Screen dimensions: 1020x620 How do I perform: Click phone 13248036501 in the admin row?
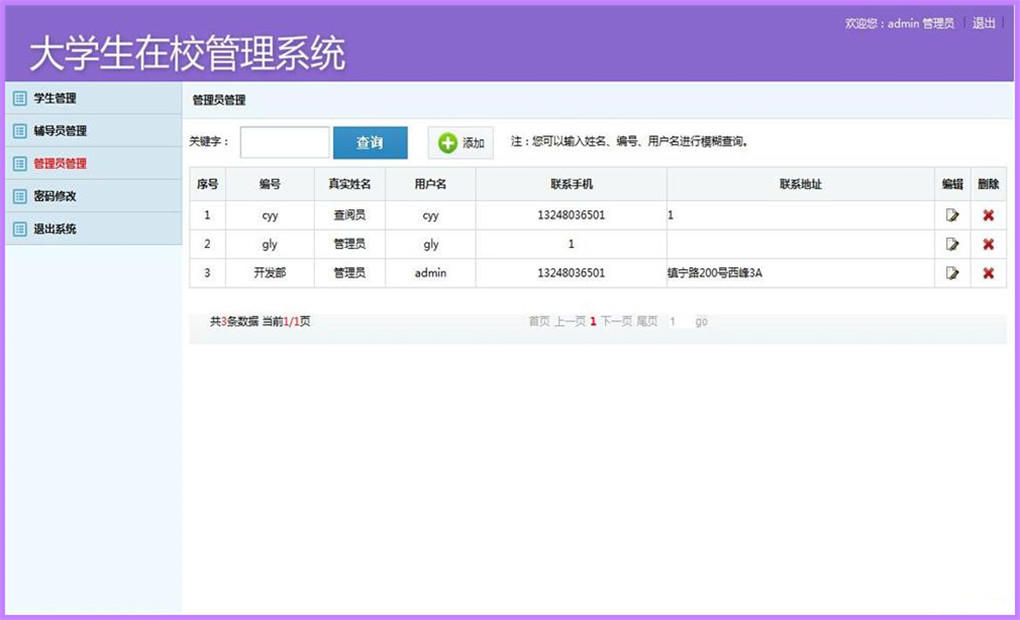(x=571, y=273)
